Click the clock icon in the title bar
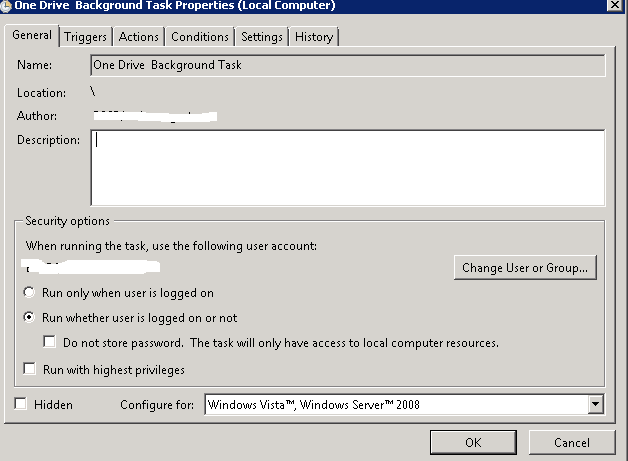 [x=6, y=5]
